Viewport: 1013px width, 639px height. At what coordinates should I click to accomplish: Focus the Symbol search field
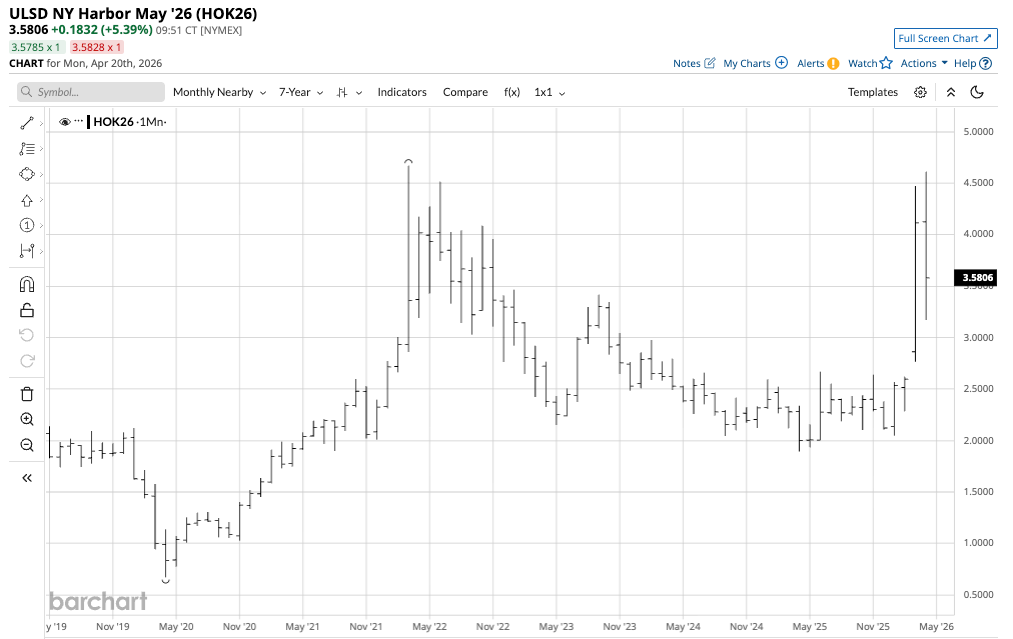pos(92,92)
